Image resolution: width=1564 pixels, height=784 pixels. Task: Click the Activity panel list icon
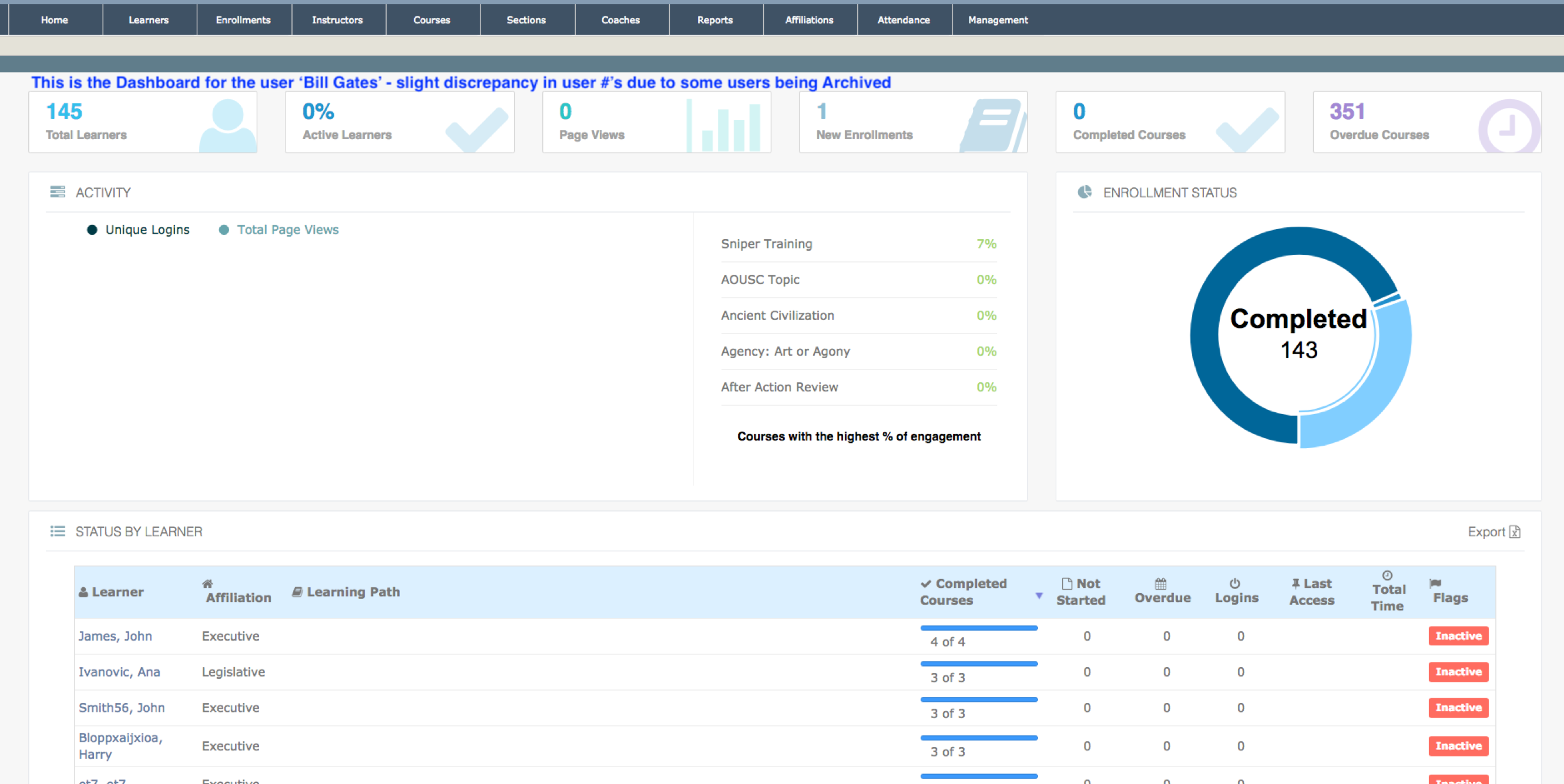[x=58, y=193]
